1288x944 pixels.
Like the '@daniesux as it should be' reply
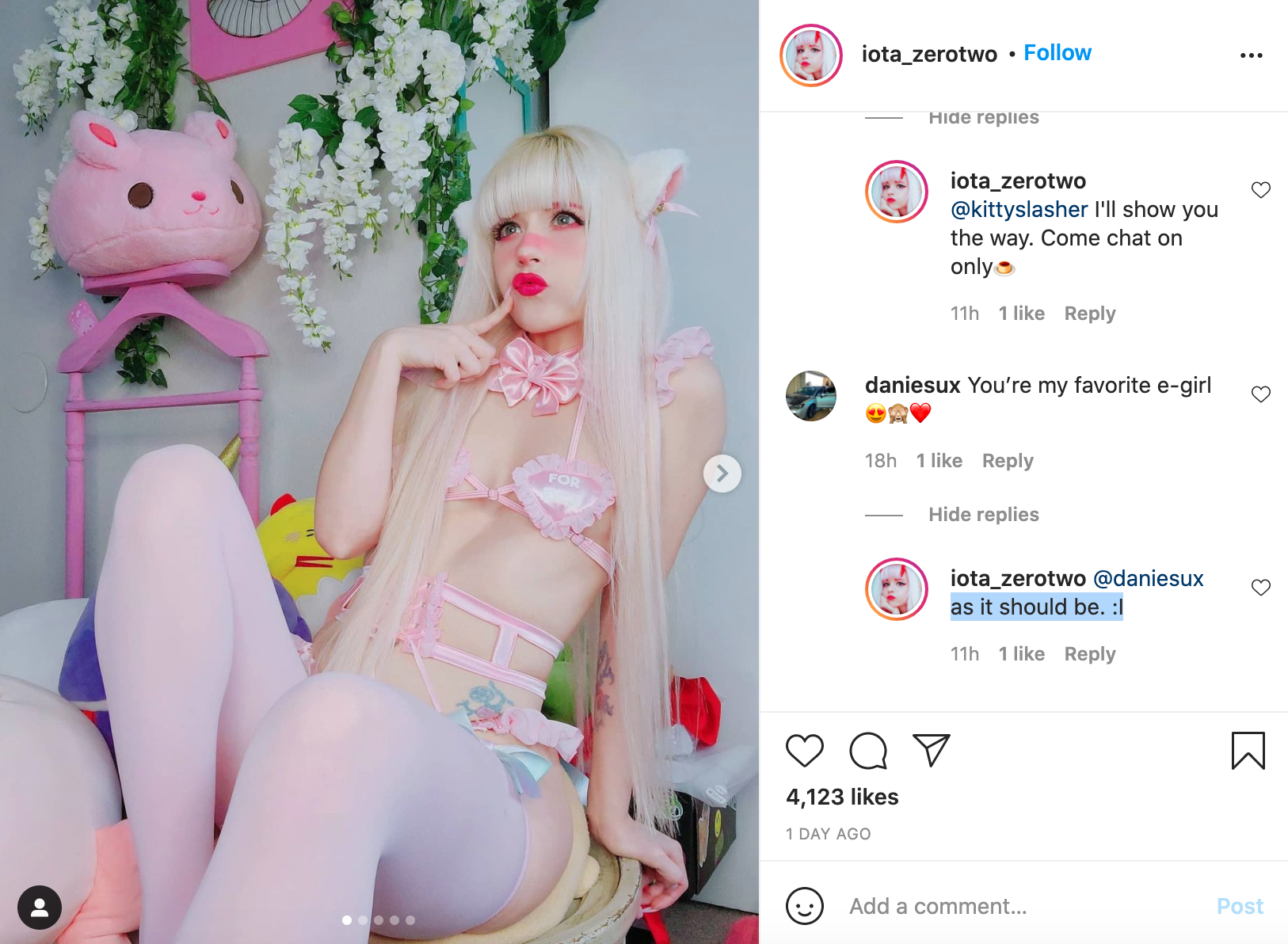coord(1261,588)
